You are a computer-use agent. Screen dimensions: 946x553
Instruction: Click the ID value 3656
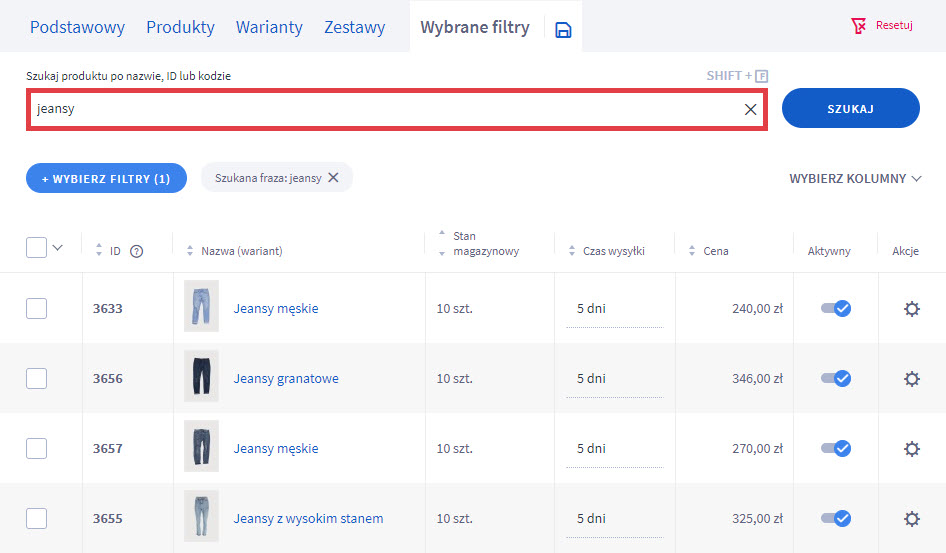[x=107, y=378]
